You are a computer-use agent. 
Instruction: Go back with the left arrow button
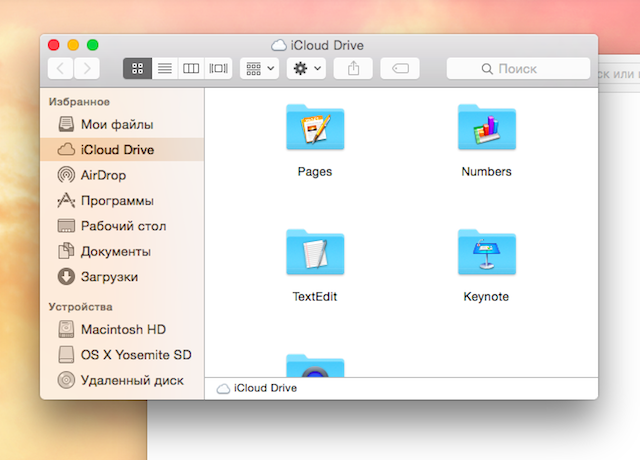tap(60, 68)
